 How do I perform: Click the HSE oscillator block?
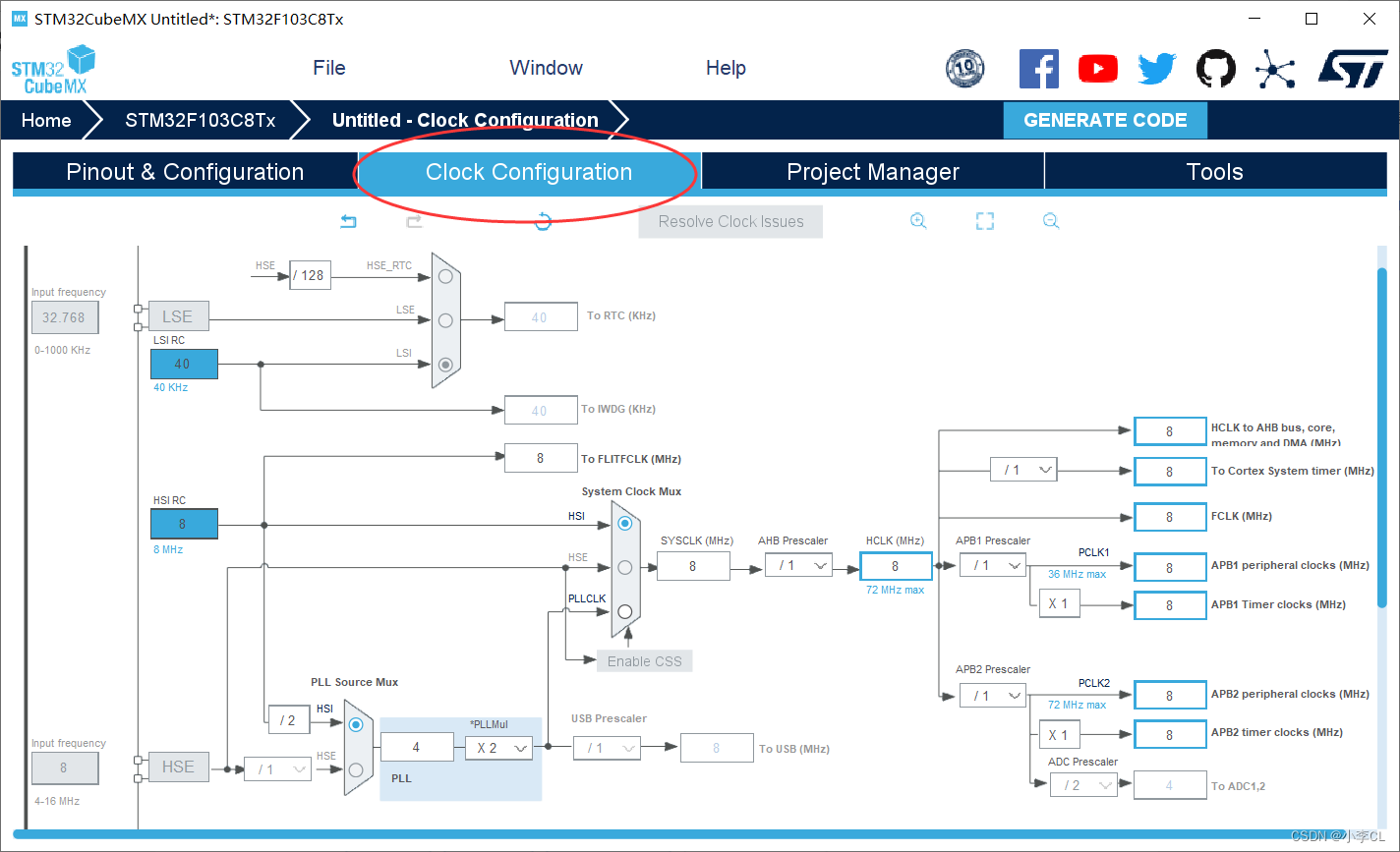click(178, 767)
